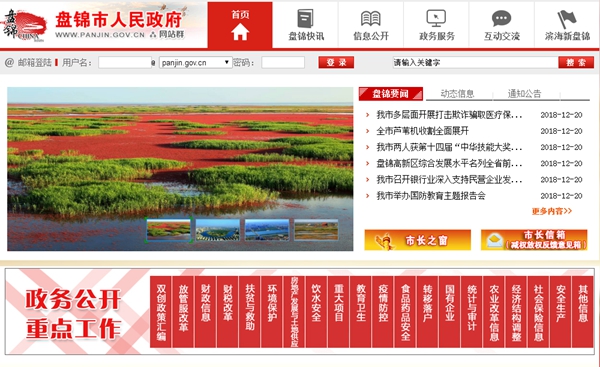This screenshot has width=600, height=367.
Task: Open the 财税改革 column
Action: [228, 312]
